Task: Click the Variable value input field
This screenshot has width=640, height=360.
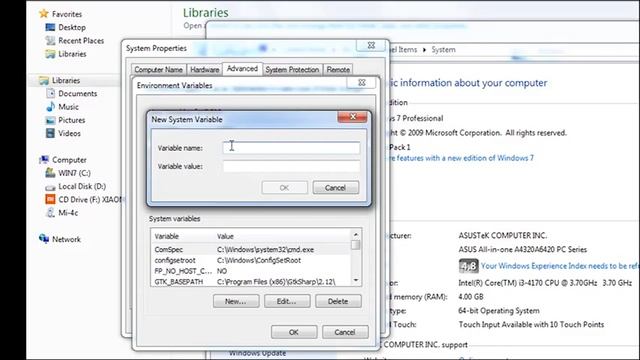Action: [x=291, y=166]
